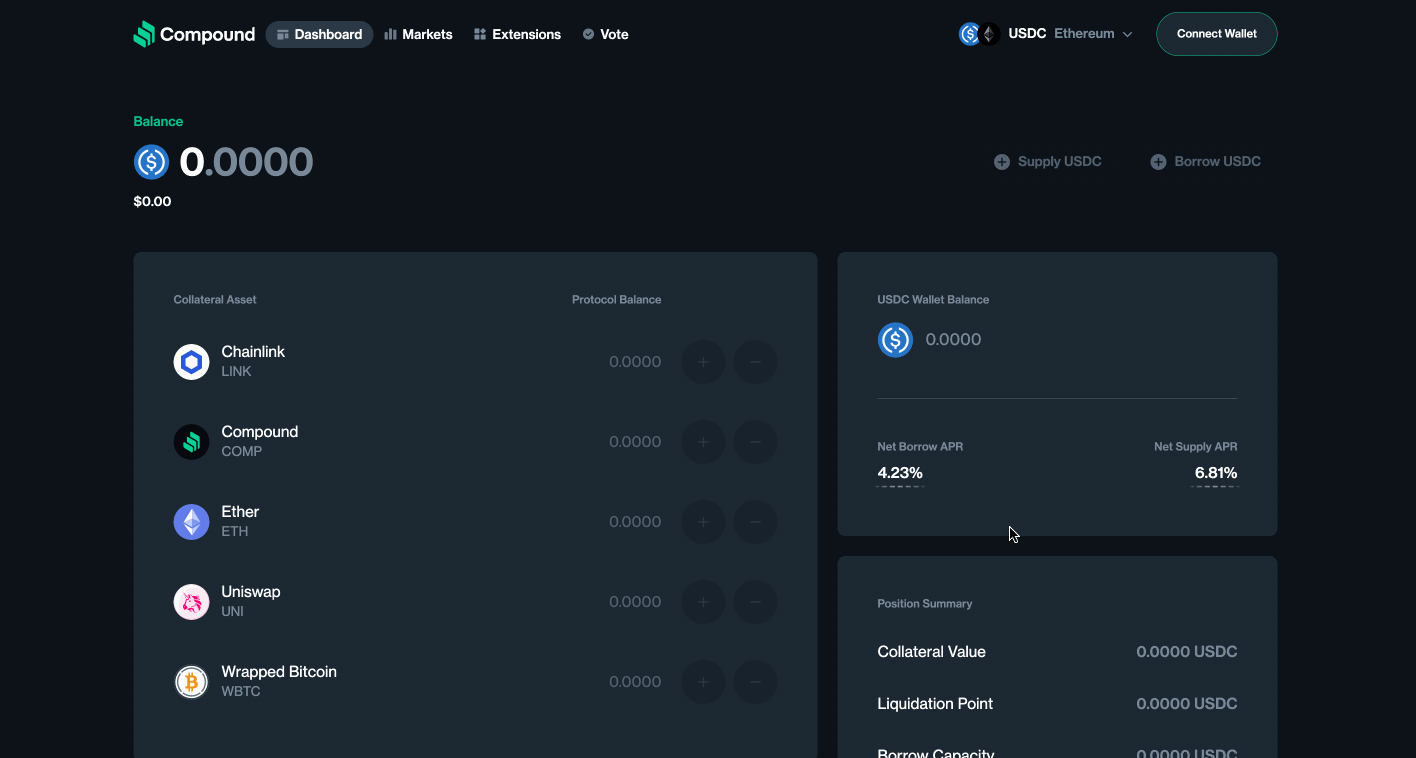This screenshot has width=1416, height=758.
Task: Open the Ethereum network selector dropdown
Action: pyautogui.click(x=1093, y=33)
